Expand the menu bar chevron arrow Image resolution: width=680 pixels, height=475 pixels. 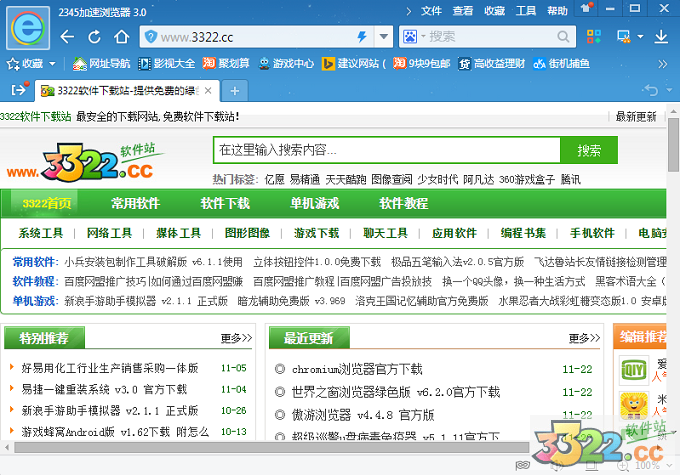pos(409,11)
